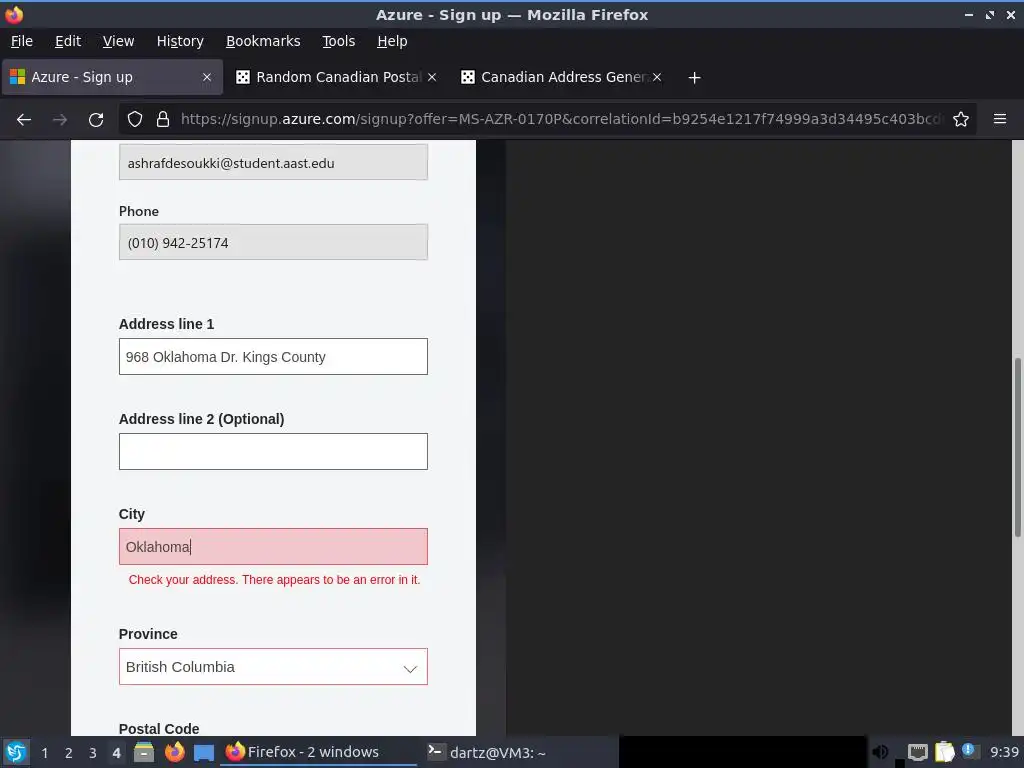
Task: Open the History menu
Action: click(x=180, y=41)
